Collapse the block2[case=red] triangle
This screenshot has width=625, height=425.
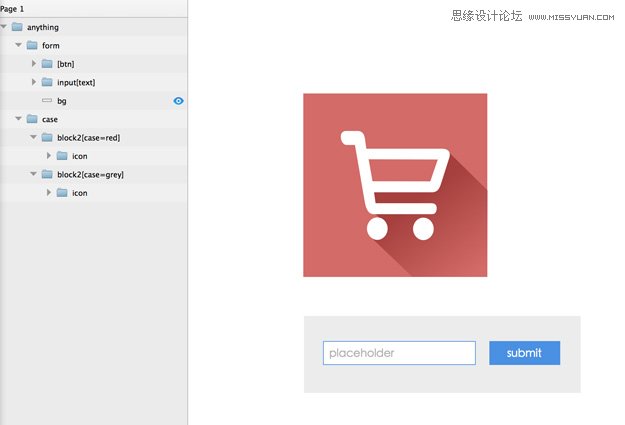33,137
